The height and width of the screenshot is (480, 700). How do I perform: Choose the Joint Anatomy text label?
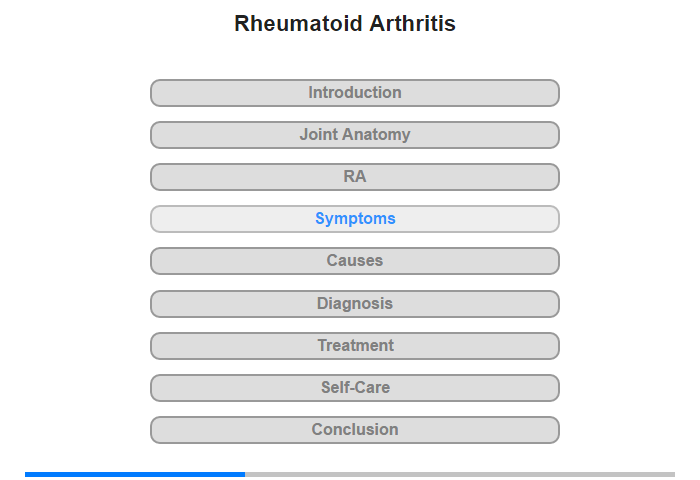point(355,134)
